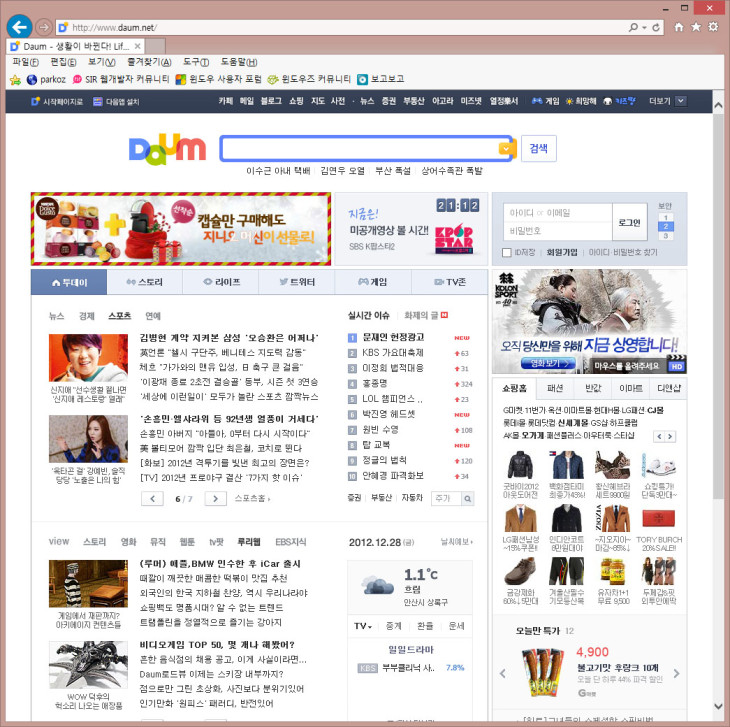
Task: Switch to the 패션 shopping tab
Action: click(x=554, y=388)
